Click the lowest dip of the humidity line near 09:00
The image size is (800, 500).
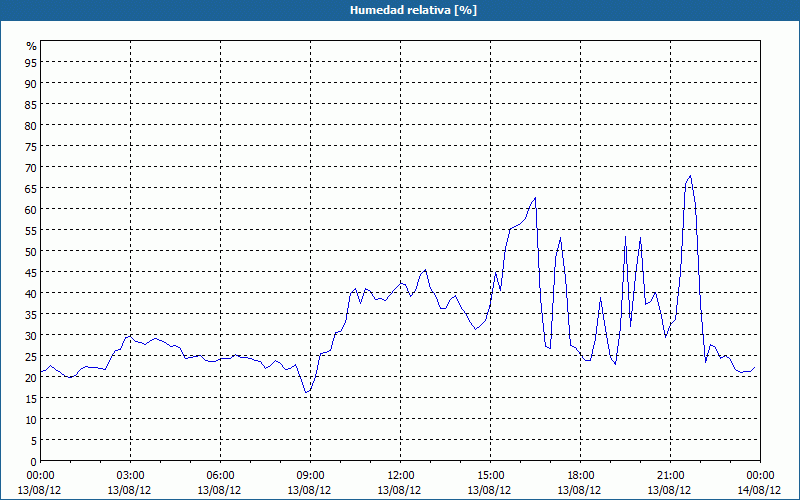tap(306, 392)
